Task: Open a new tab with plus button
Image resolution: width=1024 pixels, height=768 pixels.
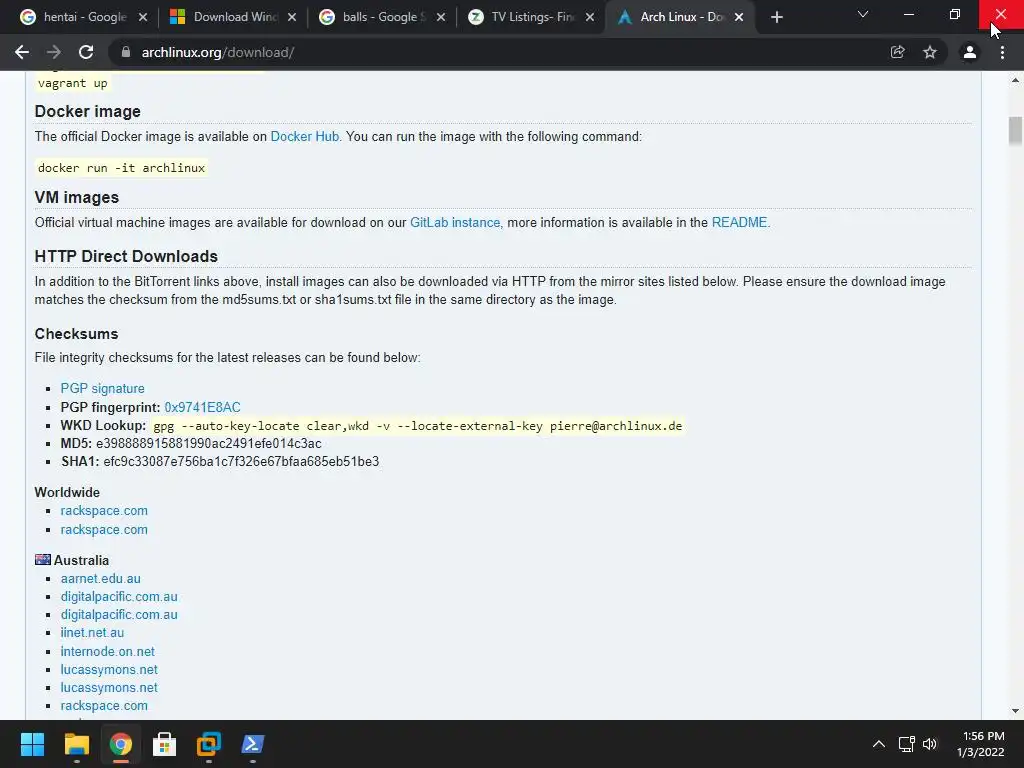Action: 776,18
